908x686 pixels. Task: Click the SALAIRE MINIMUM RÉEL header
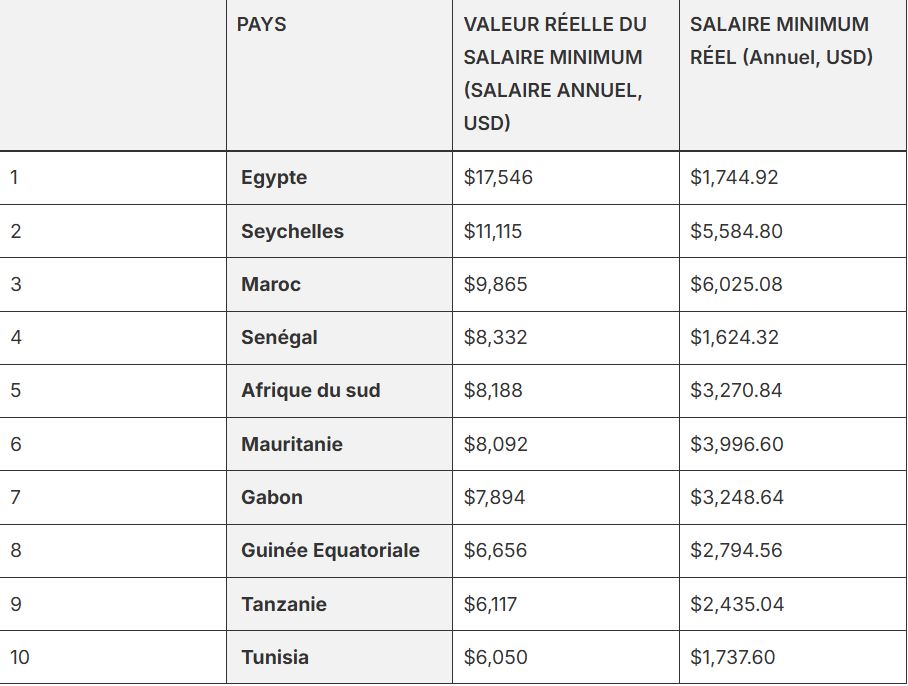[x=781, y=41]
